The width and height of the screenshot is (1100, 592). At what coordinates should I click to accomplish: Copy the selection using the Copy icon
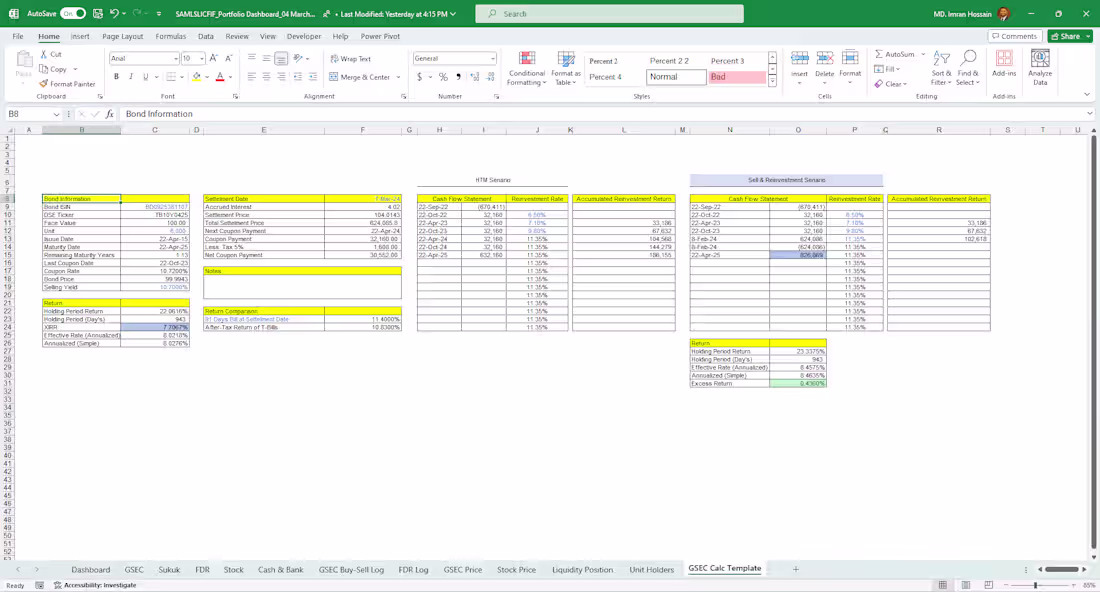(44, 69)
